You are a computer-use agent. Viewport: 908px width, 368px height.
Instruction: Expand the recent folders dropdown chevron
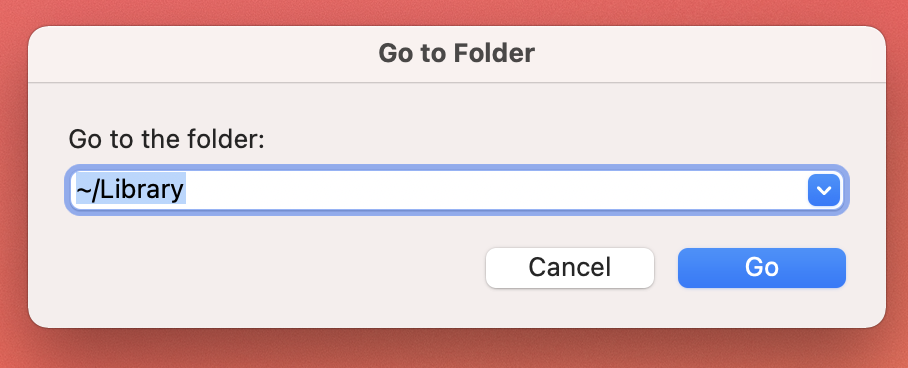pyautogui.click(x=823, y=190)
